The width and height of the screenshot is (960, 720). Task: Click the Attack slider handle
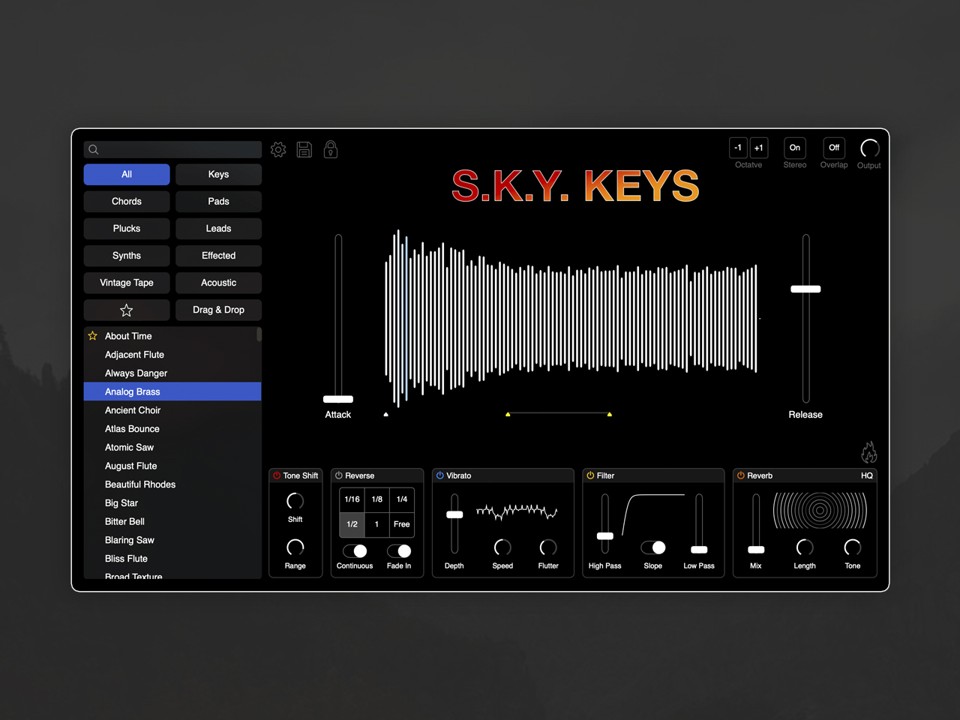(x=338, y=399)
